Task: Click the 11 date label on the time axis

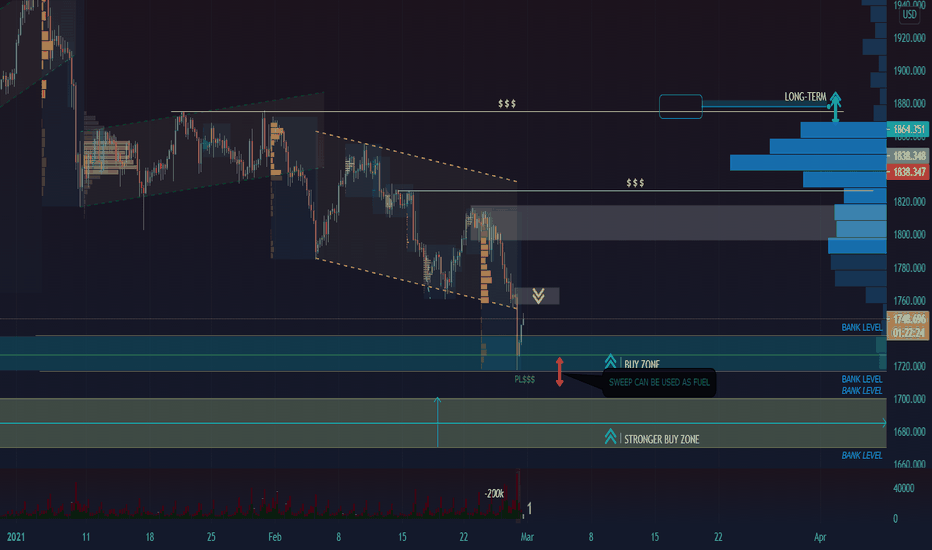Action: 86,537
